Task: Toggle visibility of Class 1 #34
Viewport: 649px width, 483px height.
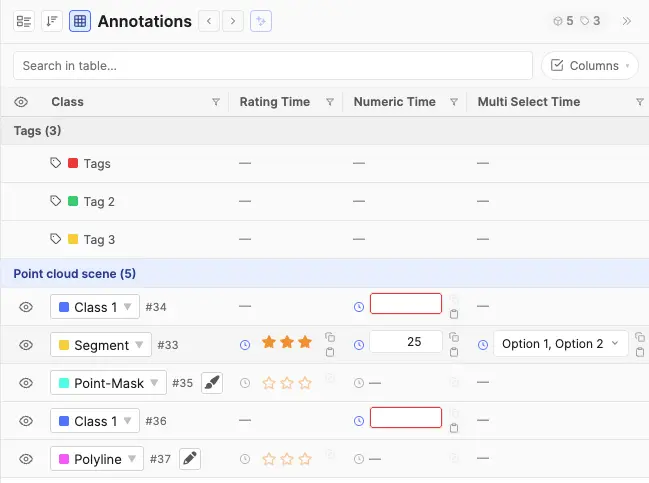Action: click(x=26, y=307)
